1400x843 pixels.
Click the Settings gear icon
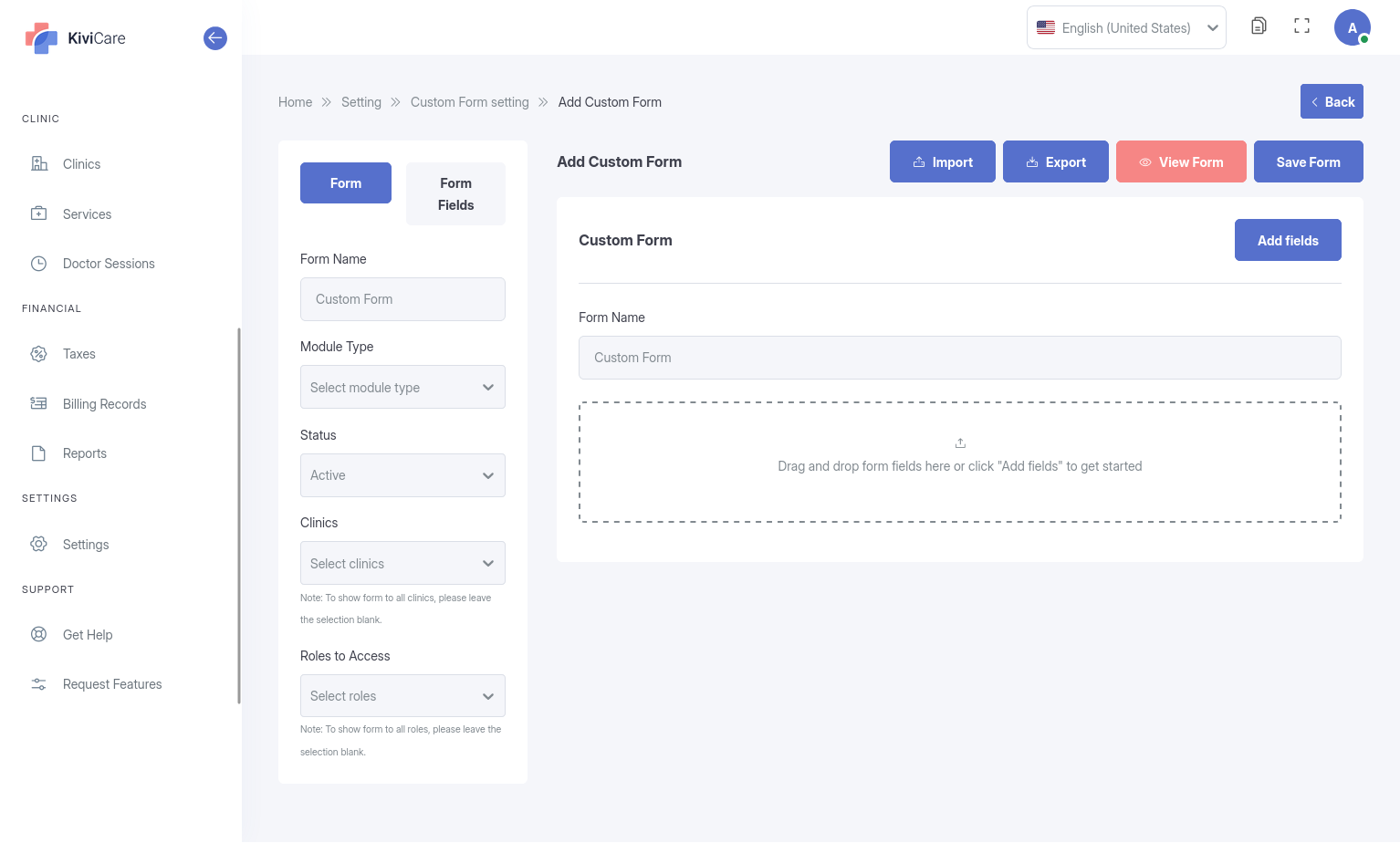pyautogui.click(x=39, y=544)
